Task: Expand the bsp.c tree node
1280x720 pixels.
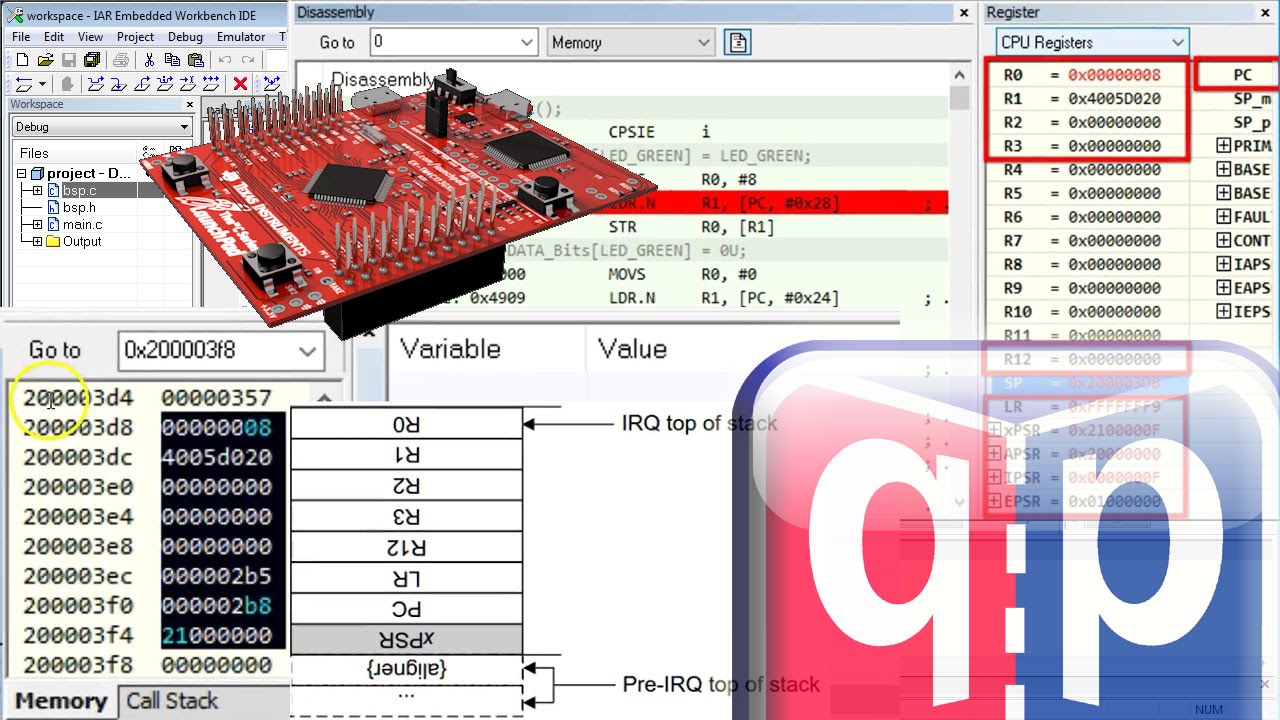Action: pyautogui.click(x=37, y=190)
